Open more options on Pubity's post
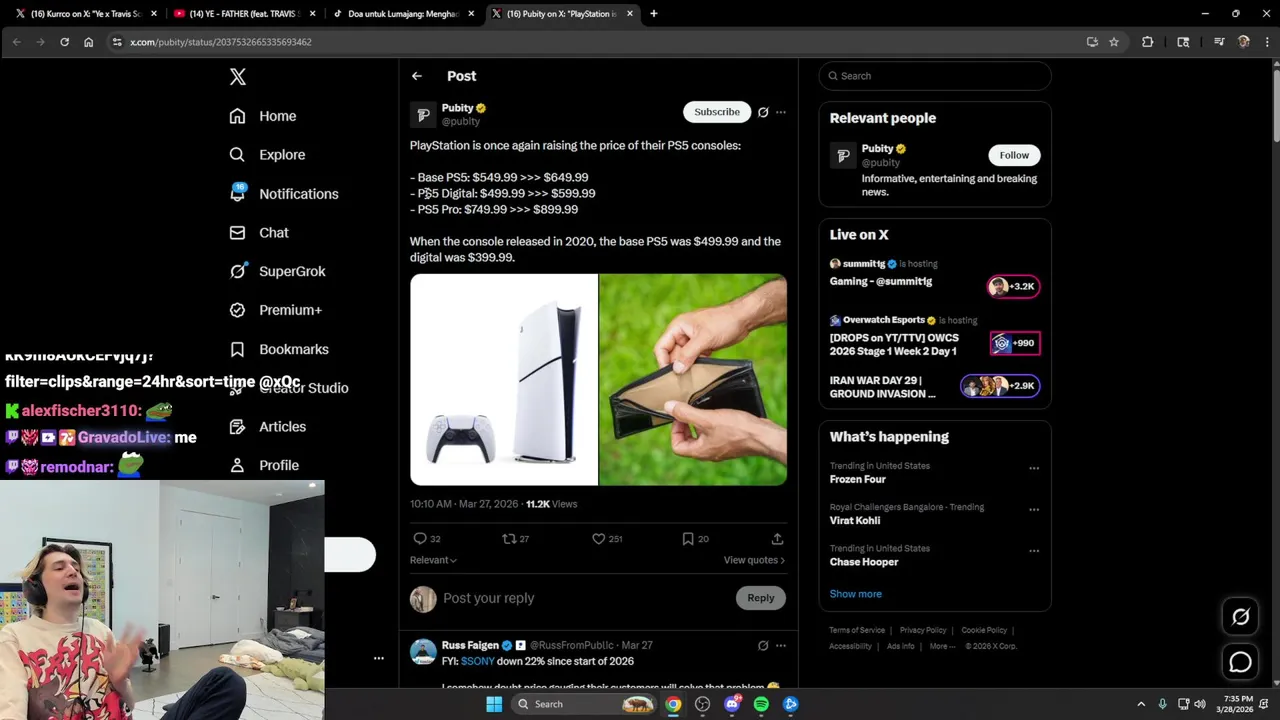1280x720 pixels. click(781, 112)
